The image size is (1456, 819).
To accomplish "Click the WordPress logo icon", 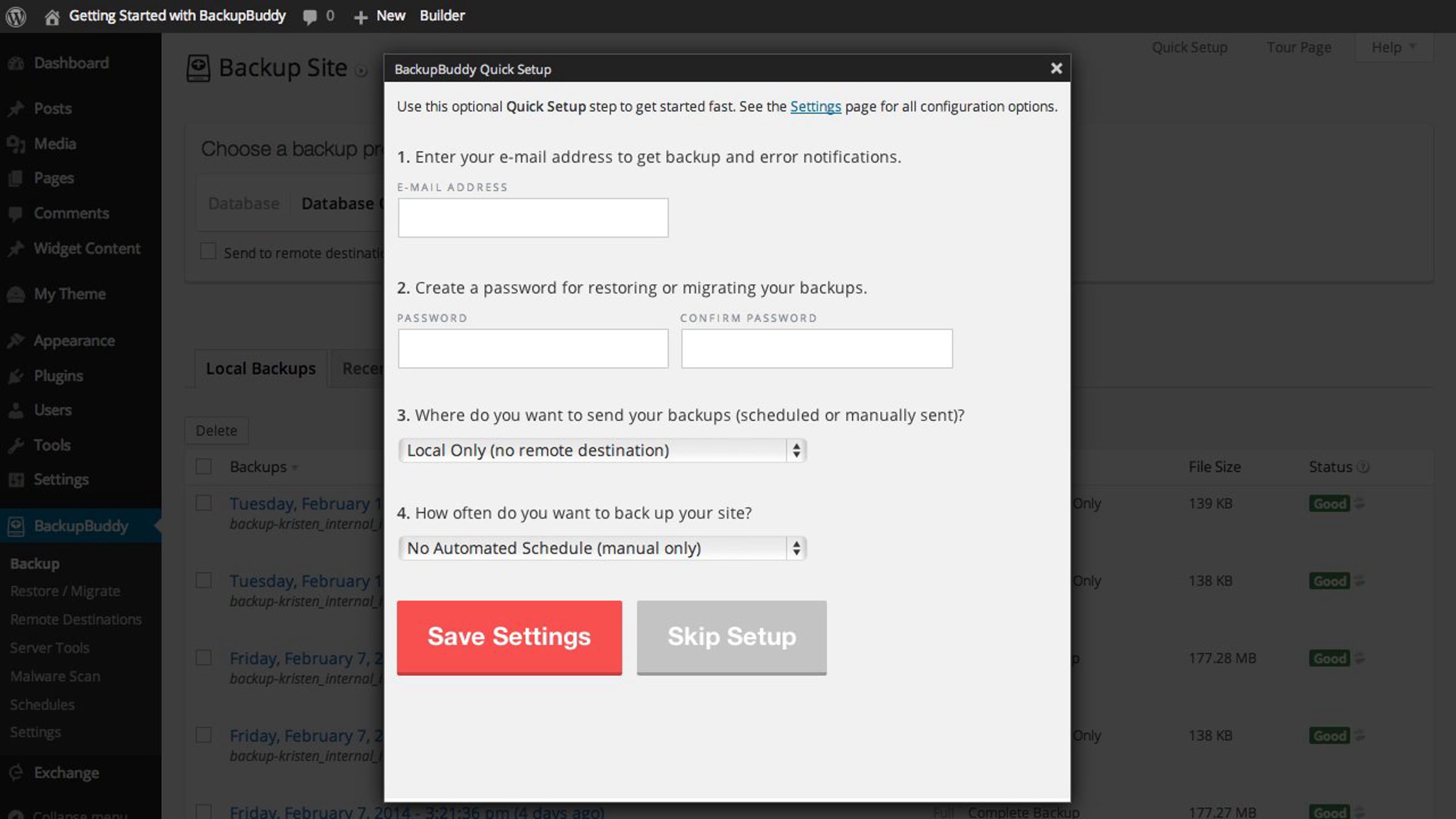I will coord(16,16).
